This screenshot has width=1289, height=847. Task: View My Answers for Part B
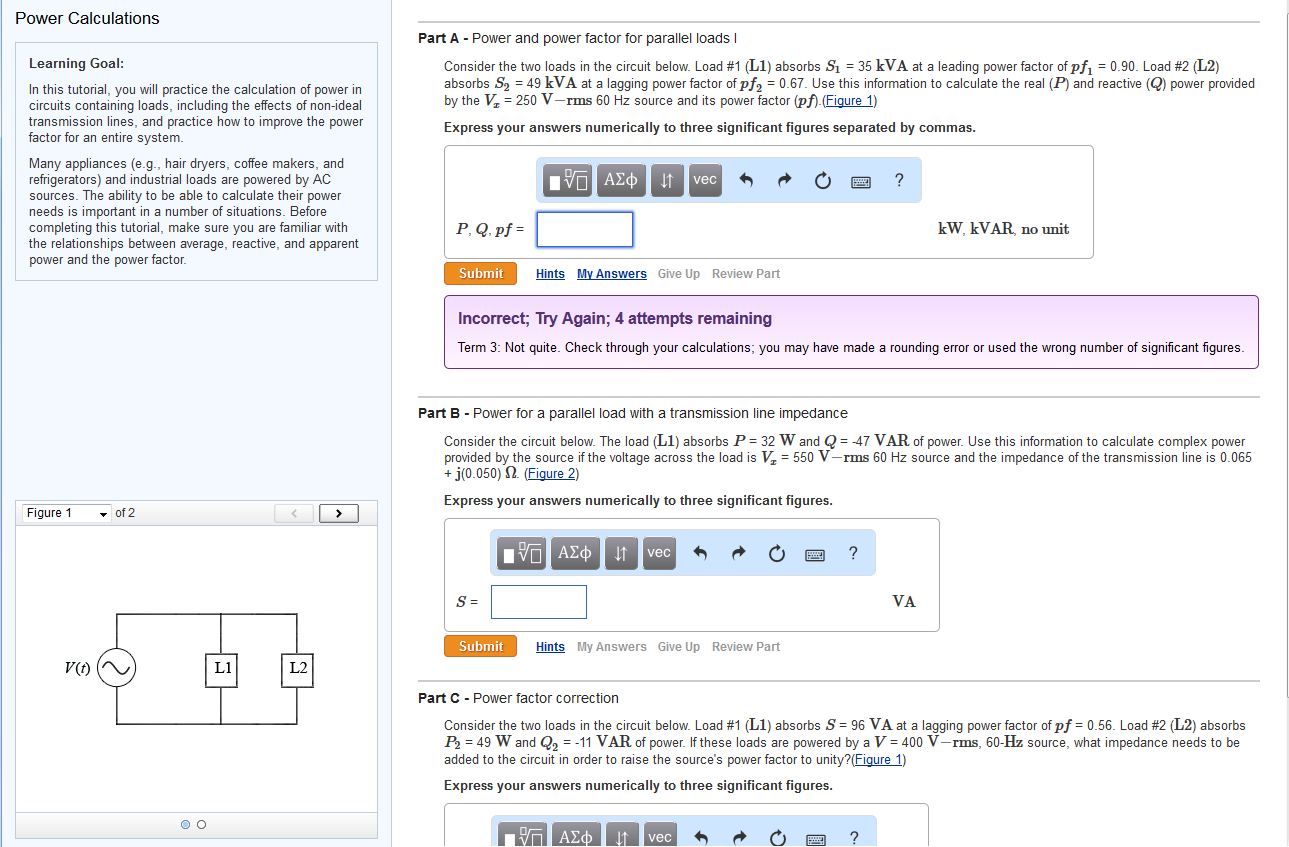click(x=612, y=647)
